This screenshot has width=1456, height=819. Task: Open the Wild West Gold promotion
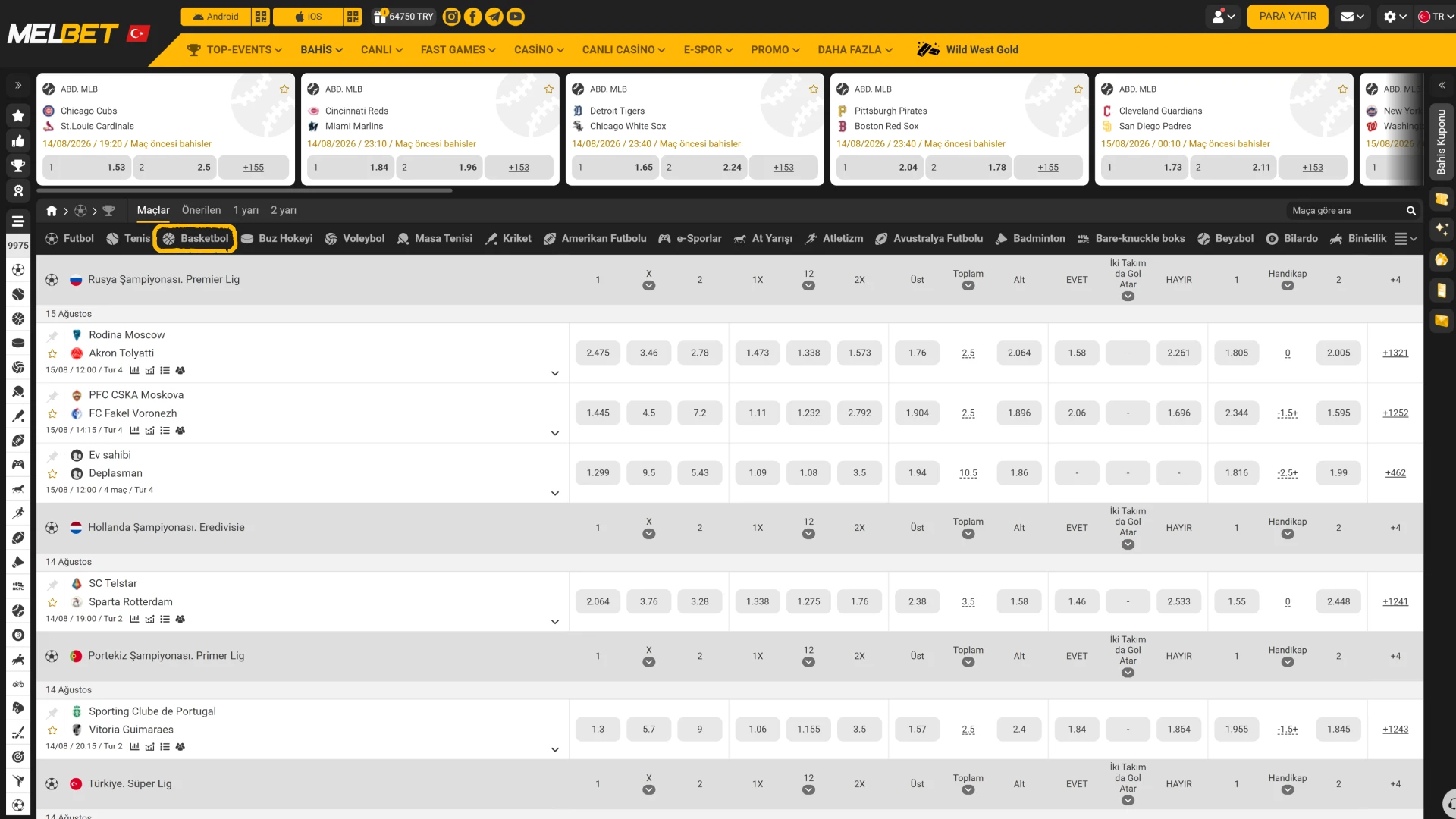[x=968, y=50]
